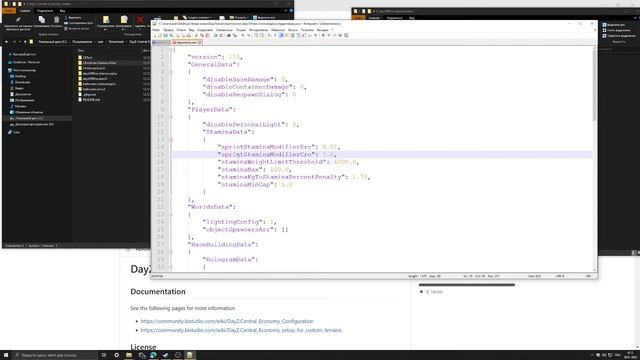Click the Task View icon on taskbar
This screenshot has height=360, width=640.
click(x=104, y=355)
